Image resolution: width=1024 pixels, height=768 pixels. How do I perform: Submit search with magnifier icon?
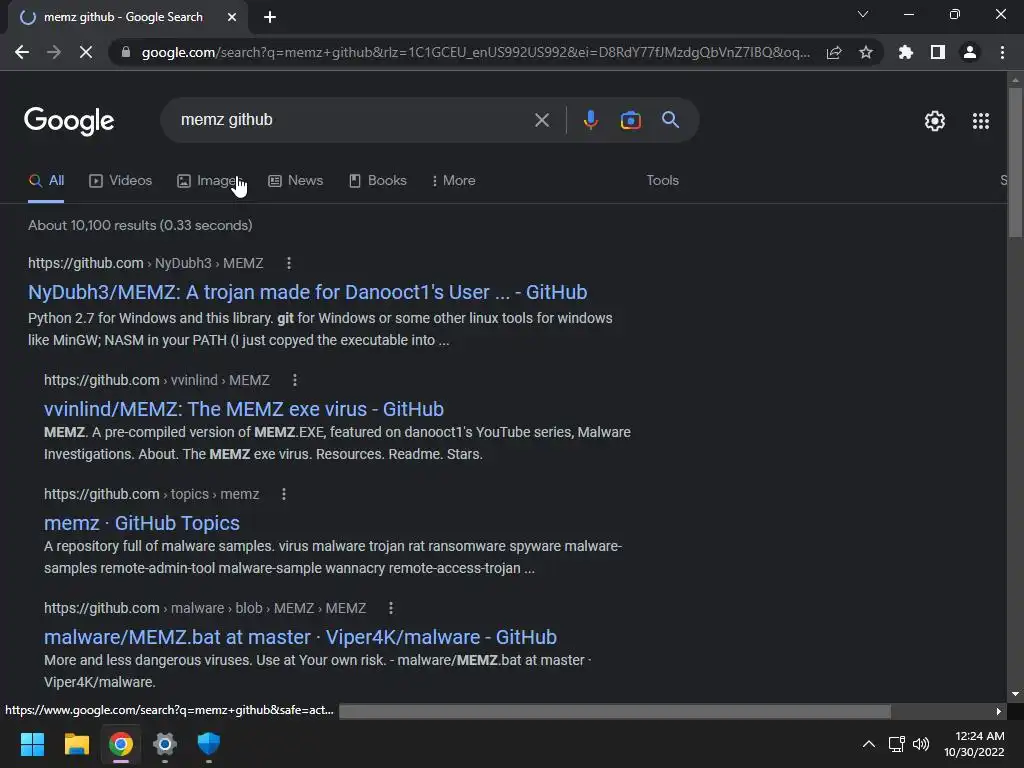coord(670,120)
